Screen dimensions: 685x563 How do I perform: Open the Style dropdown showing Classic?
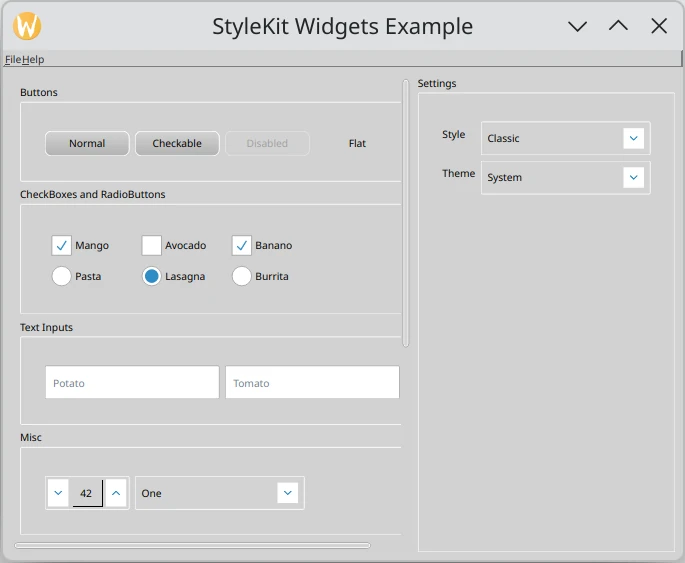(x=565, y=138)
